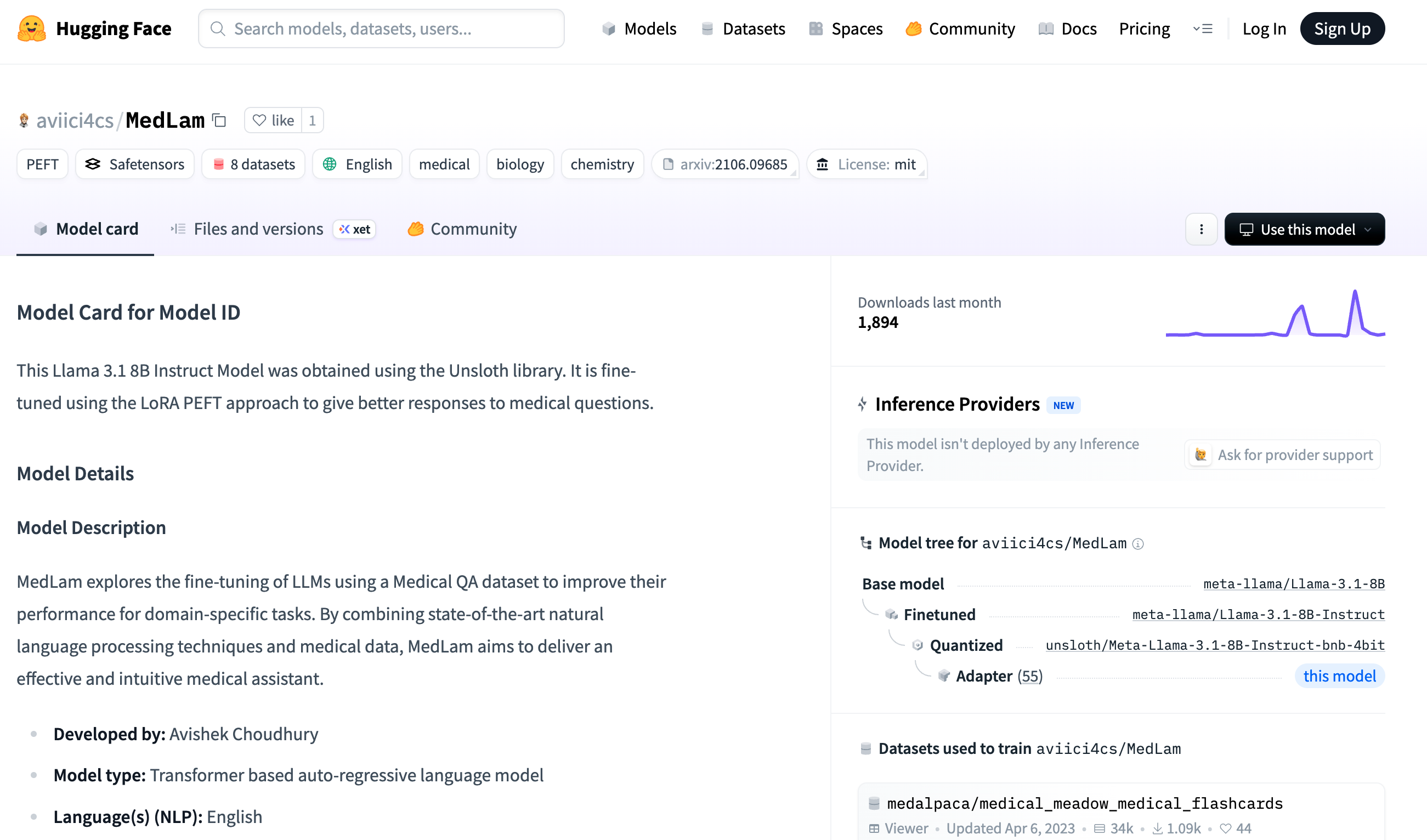Click Ask for provider support
This screenshot has height=840, width=1427.
pos(1282,455)
